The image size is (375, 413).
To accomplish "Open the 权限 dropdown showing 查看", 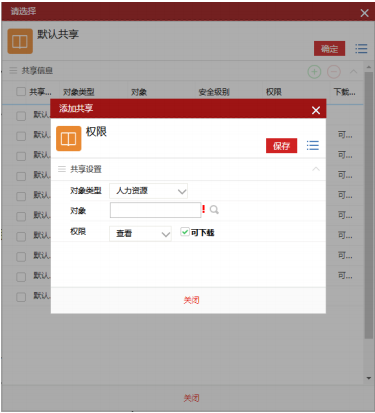I will coord(140,233).
